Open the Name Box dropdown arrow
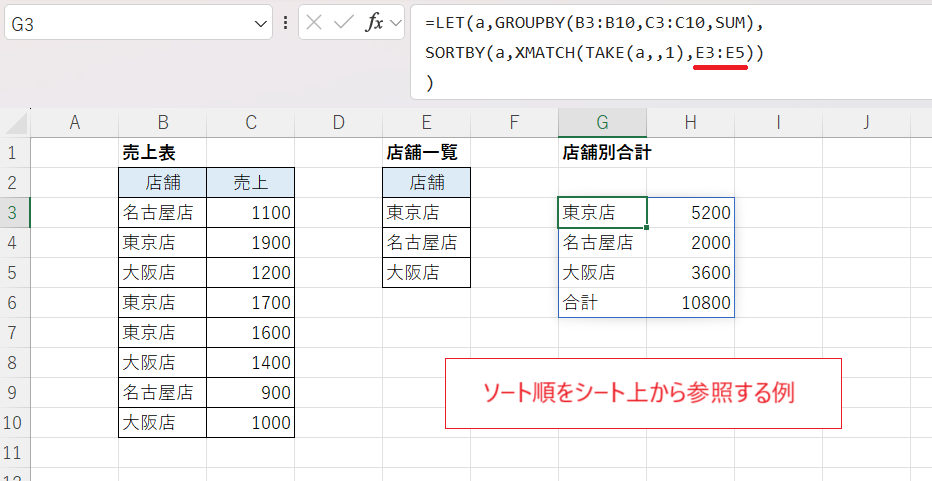The width and height of the screenshot is (932, 481). (x=260, y=24)
